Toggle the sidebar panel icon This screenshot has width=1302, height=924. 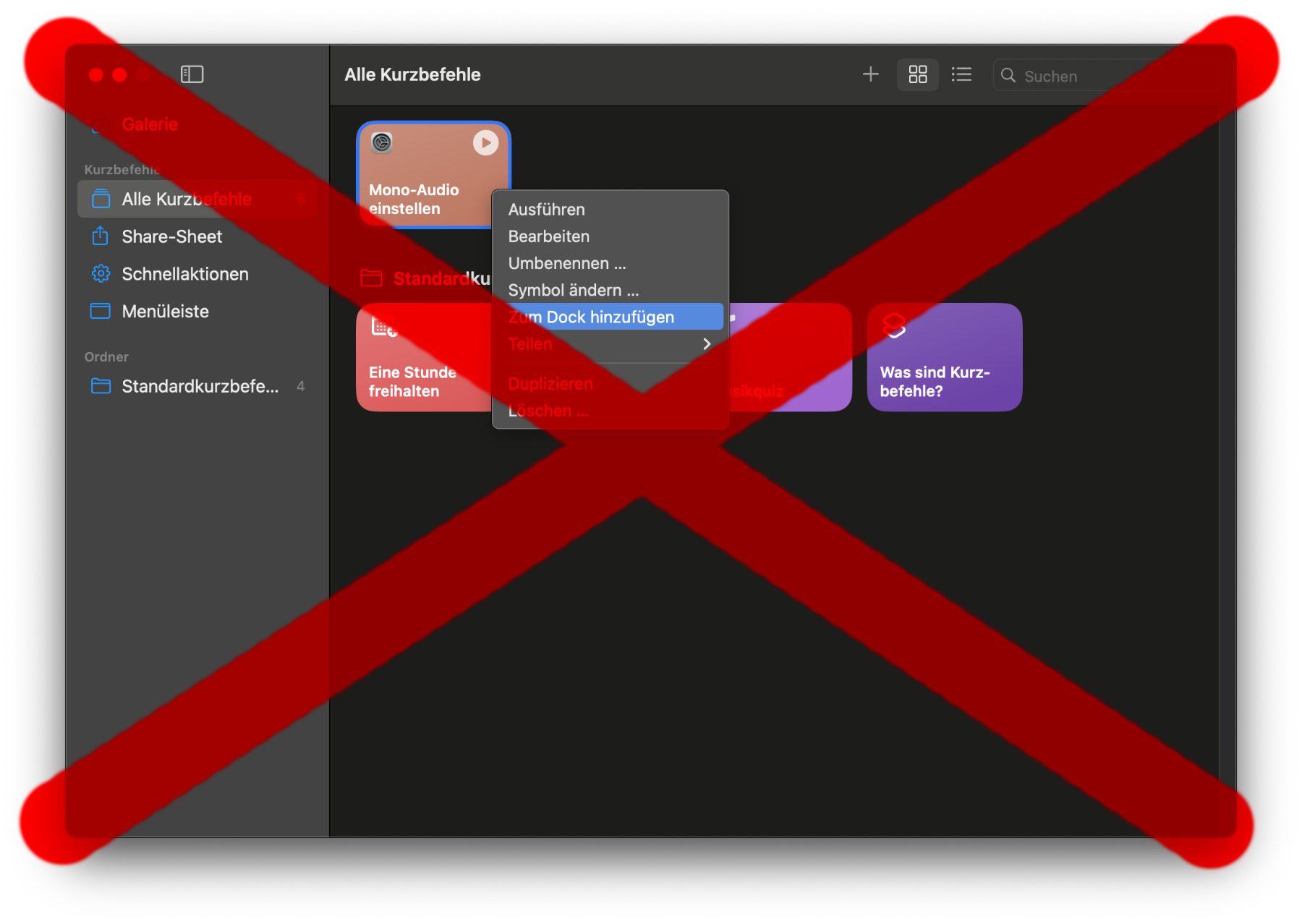tap(192, 74)
